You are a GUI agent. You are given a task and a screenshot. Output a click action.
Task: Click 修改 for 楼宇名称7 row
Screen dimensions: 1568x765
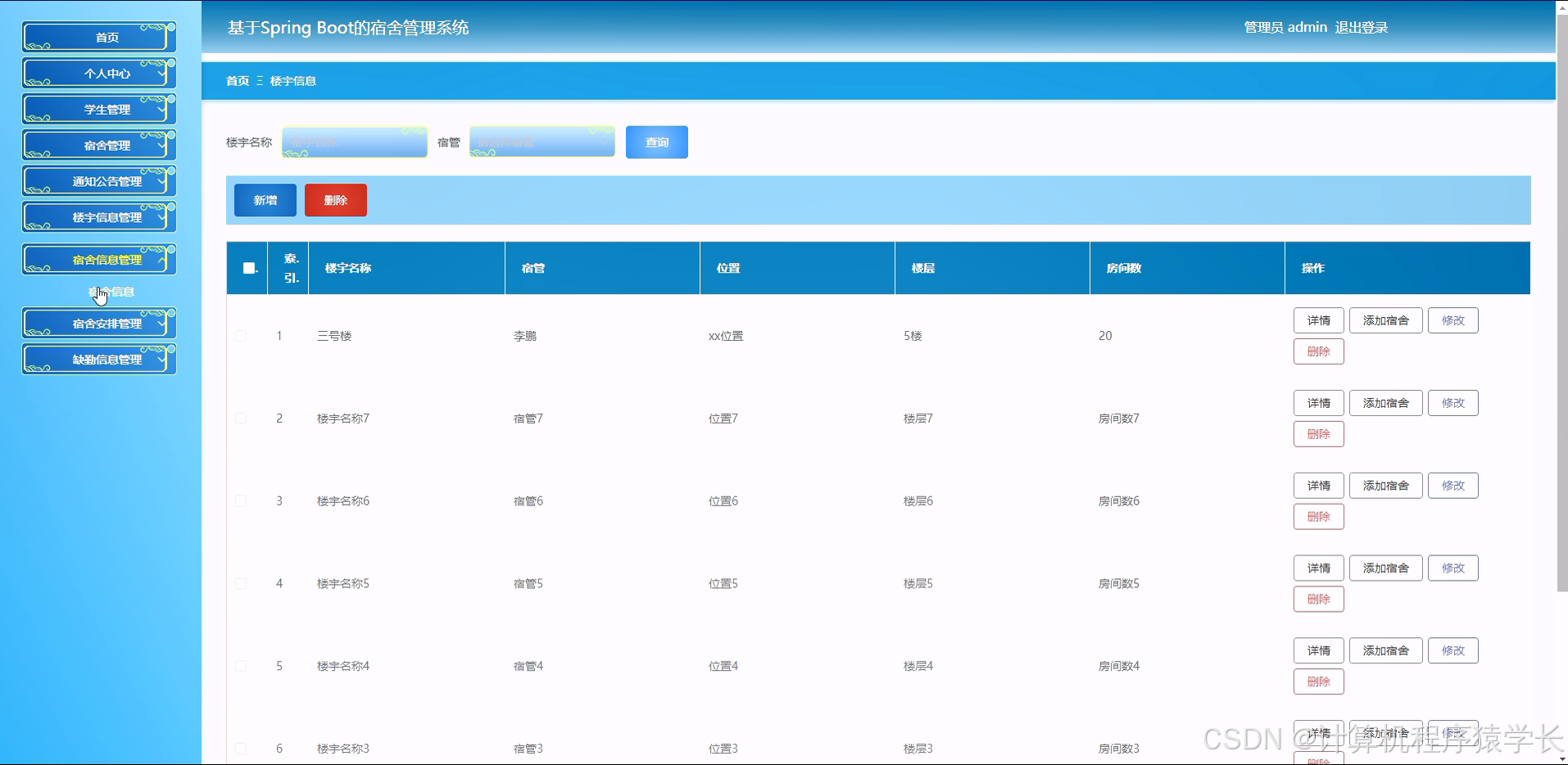point(1453,403)
